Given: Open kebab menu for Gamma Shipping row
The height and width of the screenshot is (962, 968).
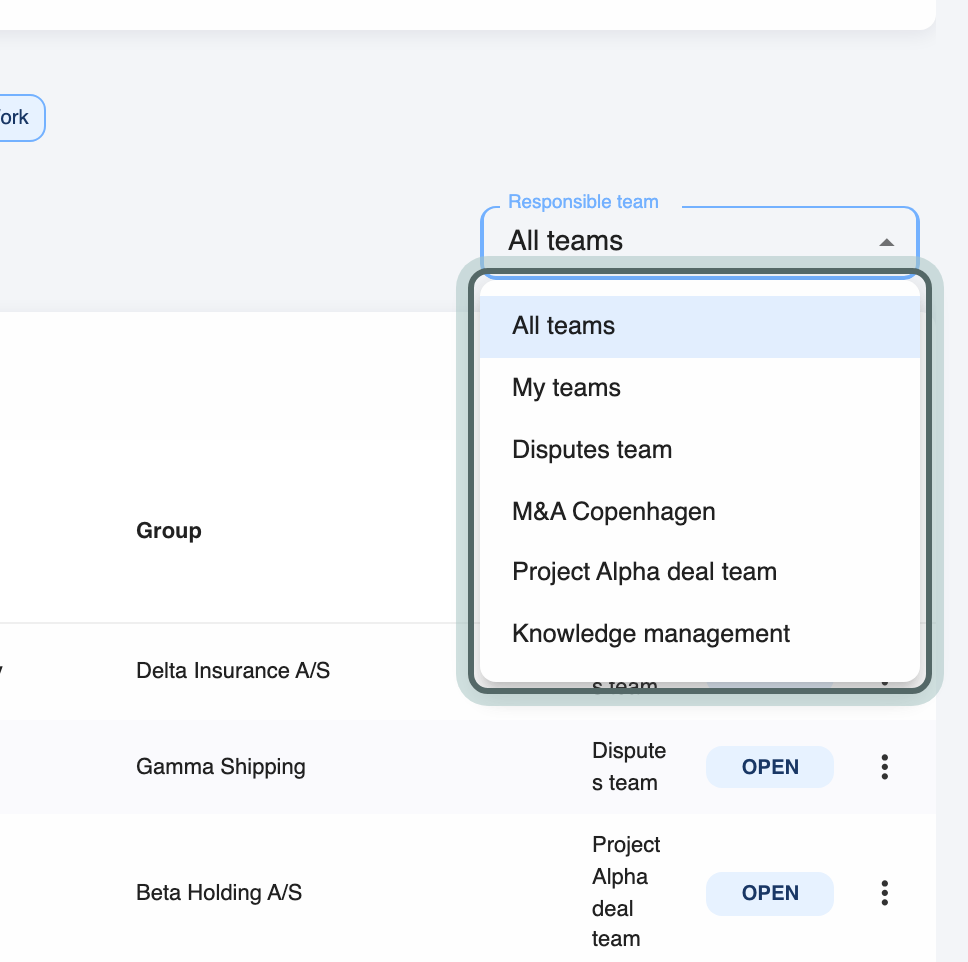Looking at the screenshot, I should click(x=885, y=767).
